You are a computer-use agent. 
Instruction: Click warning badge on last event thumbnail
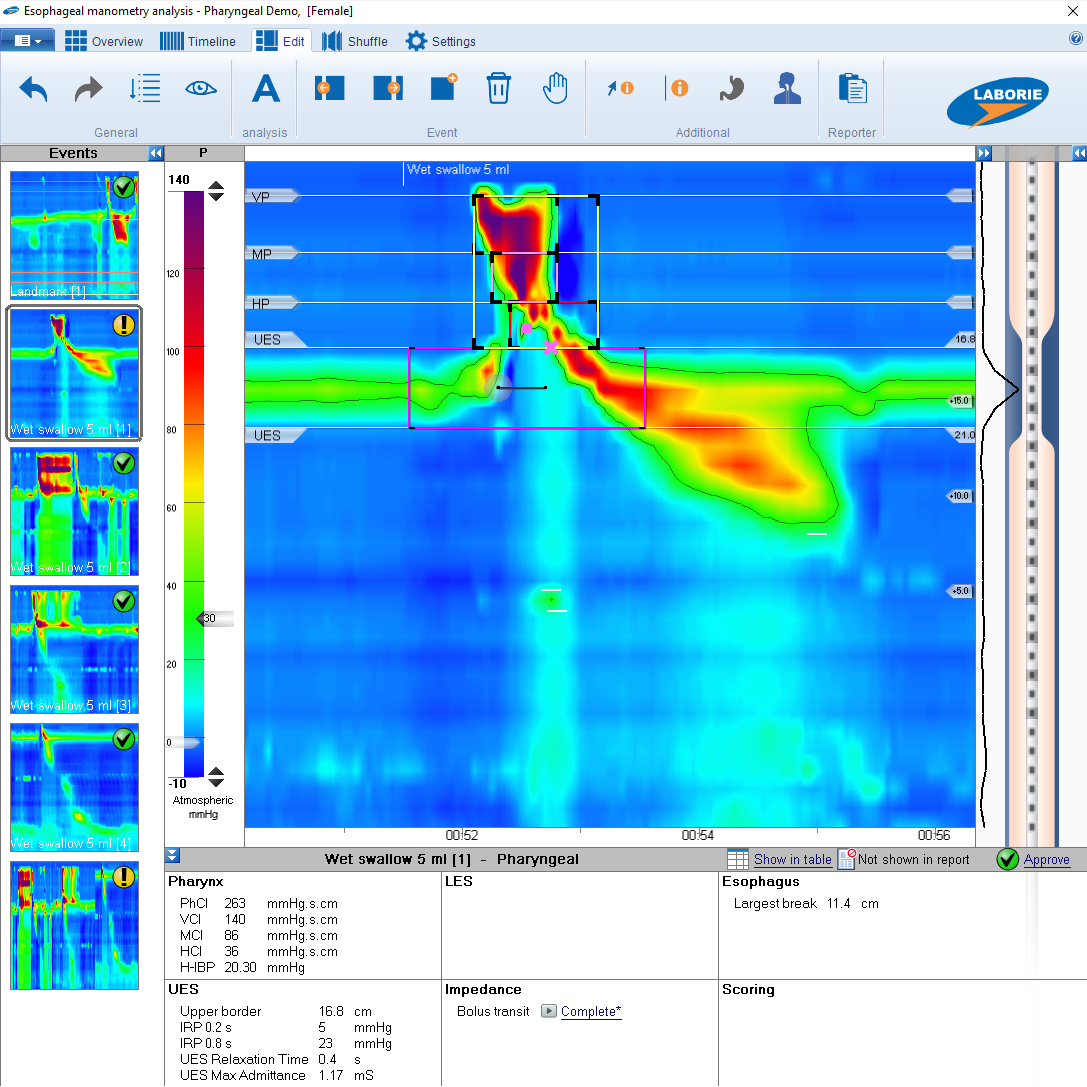pyautogui.click(x=124, y=877)
